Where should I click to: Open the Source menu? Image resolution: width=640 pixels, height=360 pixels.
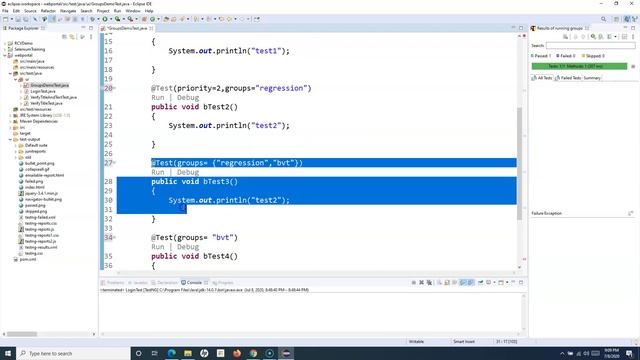[x=30, y=11]
